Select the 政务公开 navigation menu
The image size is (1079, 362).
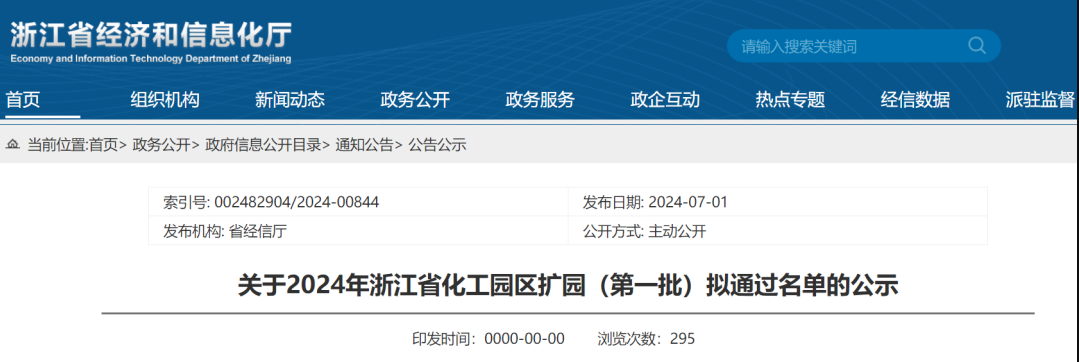click(x=415, y=100)
